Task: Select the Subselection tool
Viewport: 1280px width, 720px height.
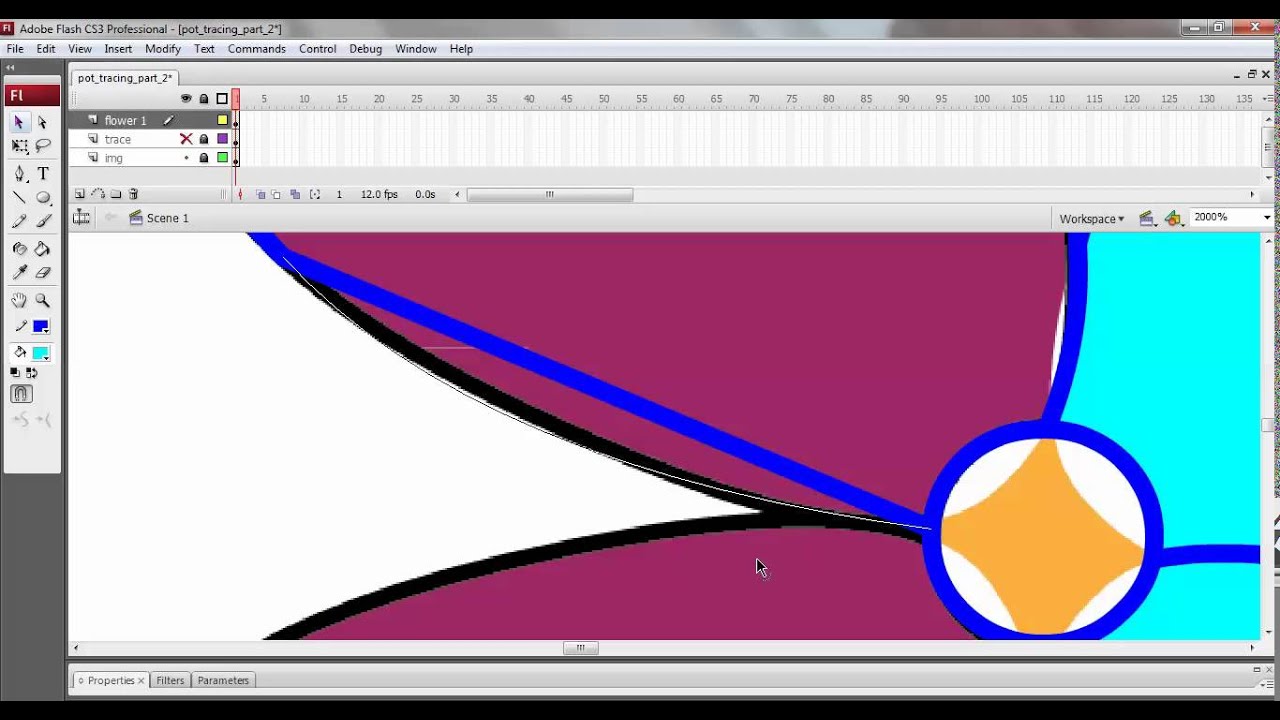Action: [x=43, y=121]
